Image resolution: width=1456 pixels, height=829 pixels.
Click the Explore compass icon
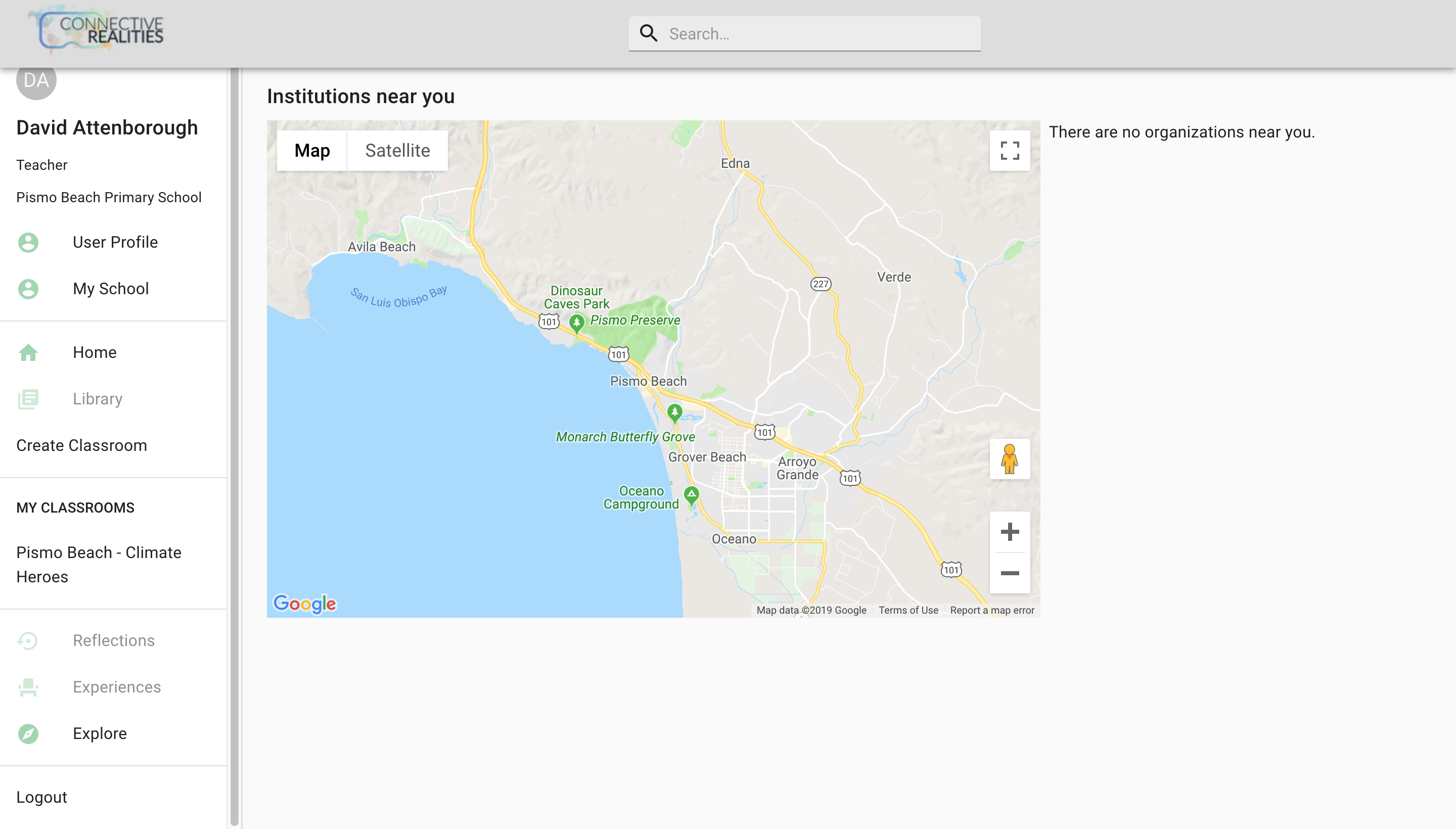coord(28,733)
